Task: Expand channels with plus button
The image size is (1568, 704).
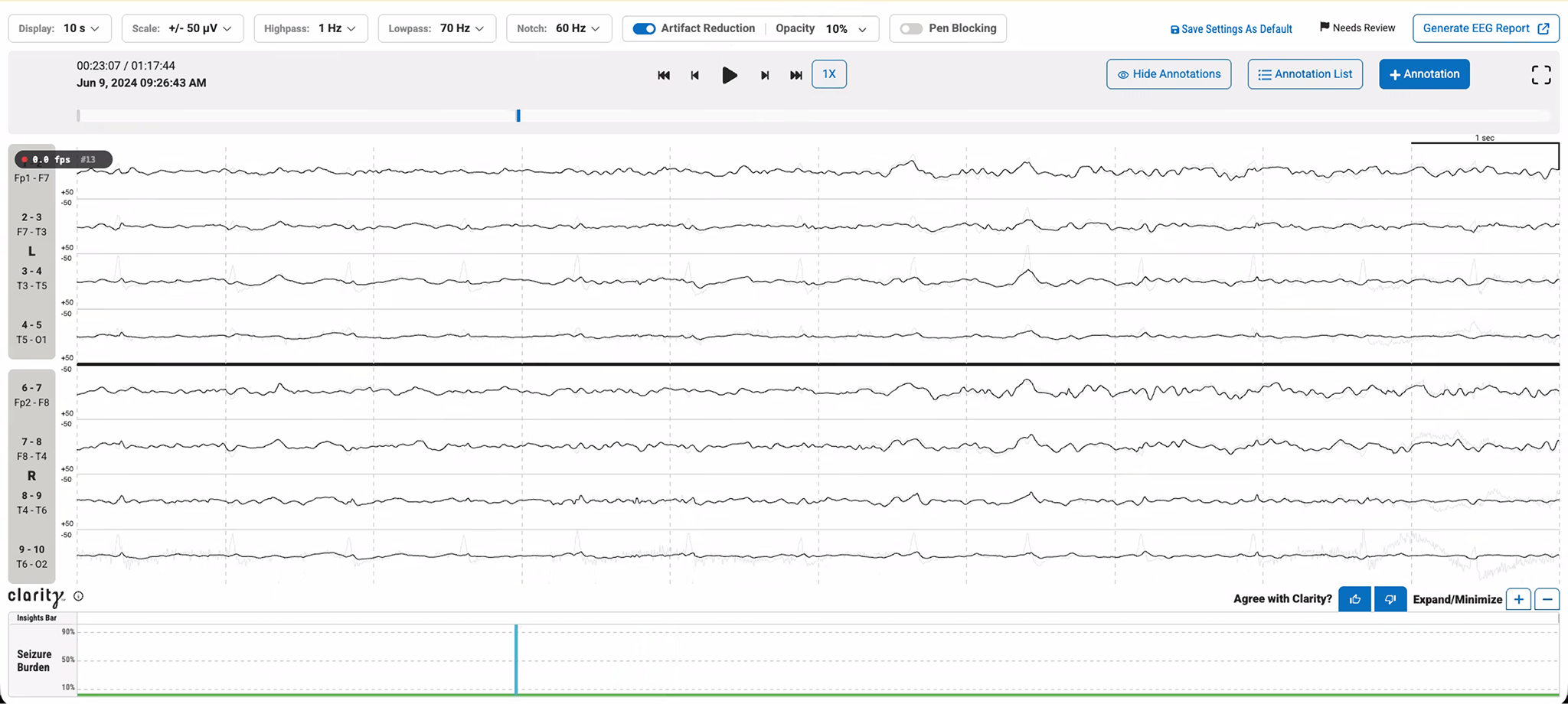Action: [1518, 599]
